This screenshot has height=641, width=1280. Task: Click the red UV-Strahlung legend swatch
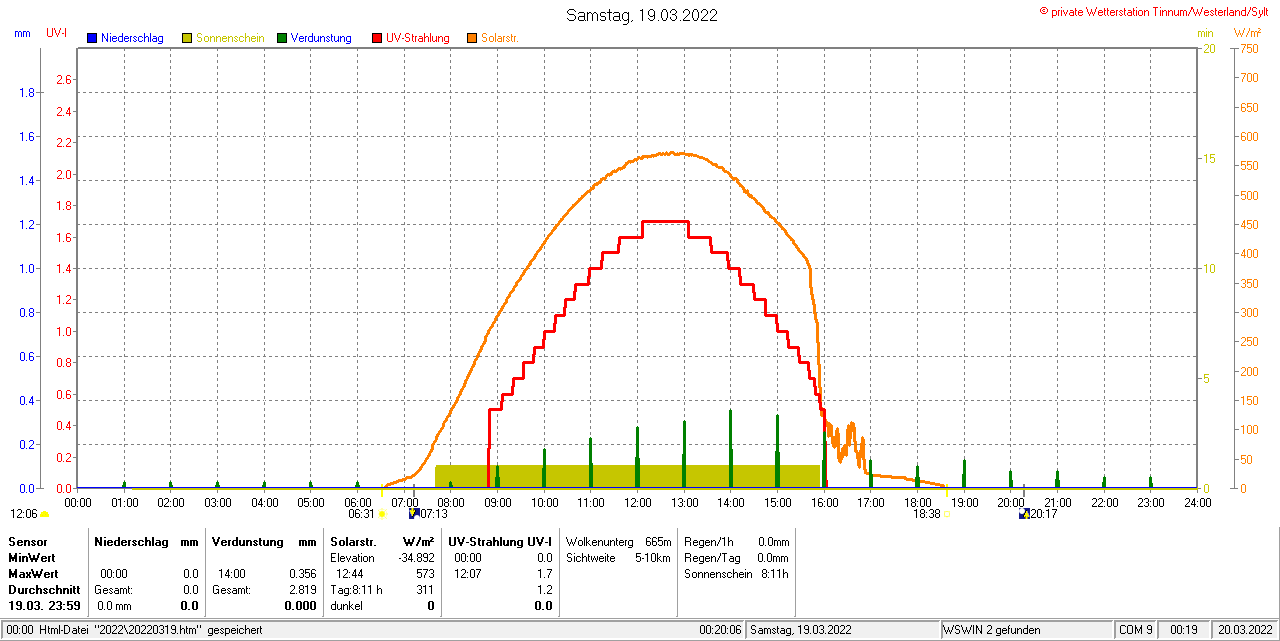[x=377, y=38]
